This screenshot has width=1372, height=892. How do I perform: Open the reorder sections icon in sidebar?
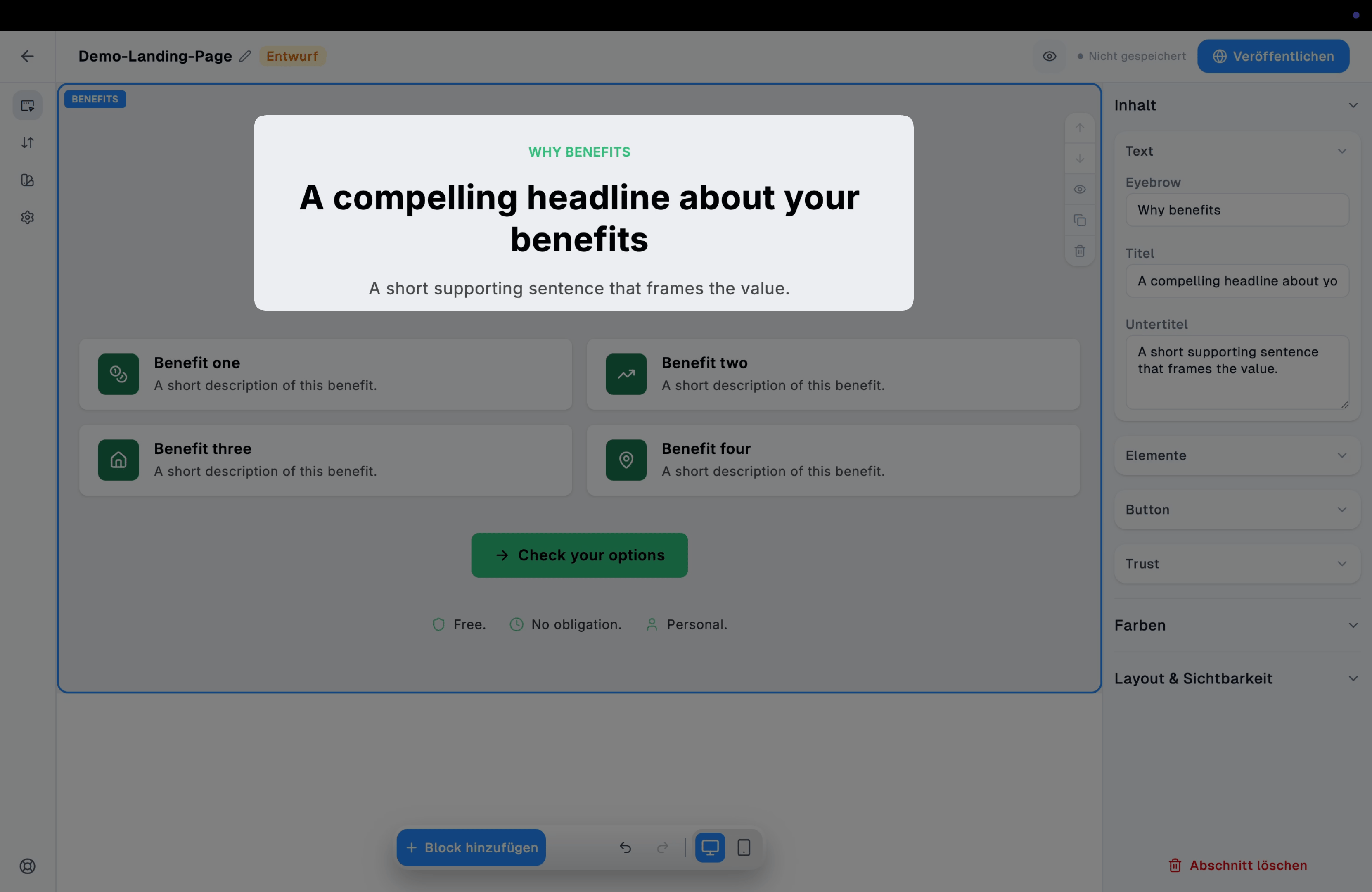28,142
